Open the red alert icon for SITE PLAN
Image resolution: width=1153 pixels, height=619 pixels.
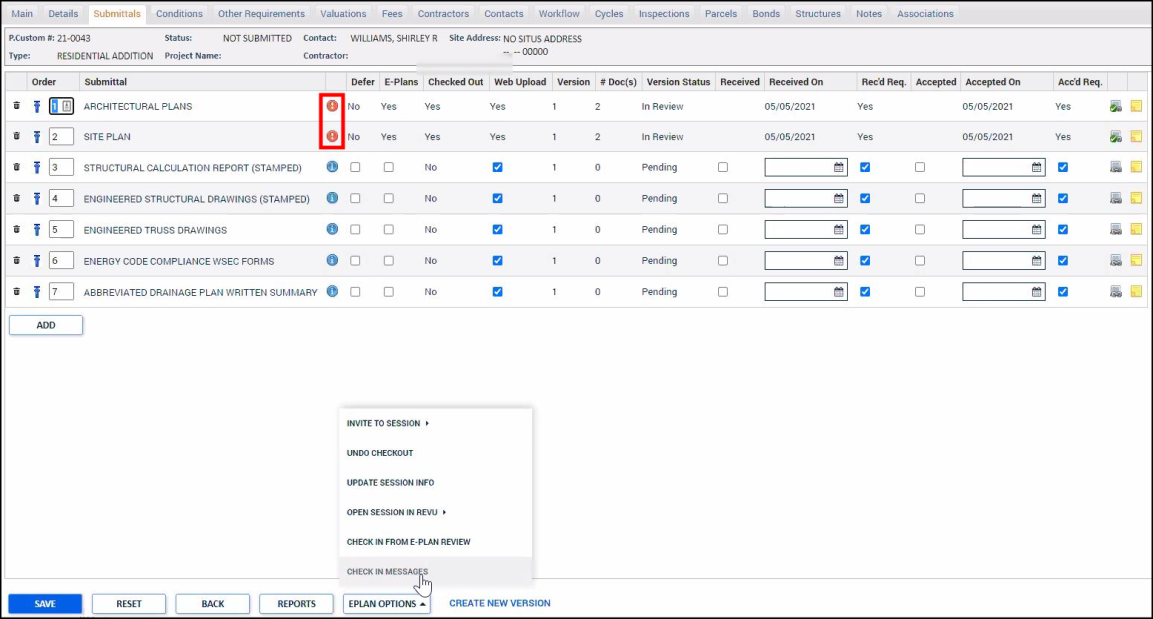331,136
